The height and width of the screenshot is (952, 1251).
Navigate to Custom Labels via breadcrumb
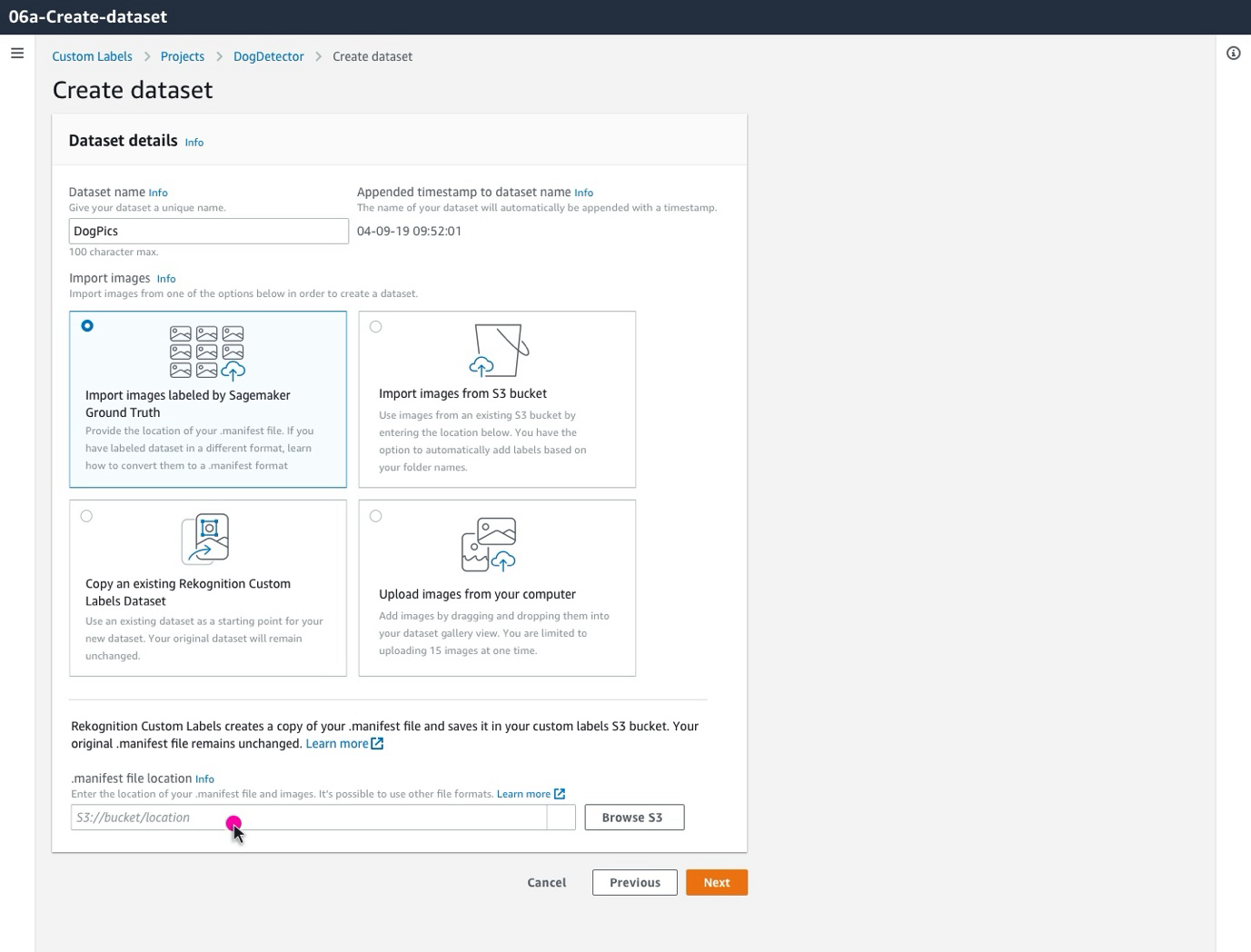(x=92, y=56)
